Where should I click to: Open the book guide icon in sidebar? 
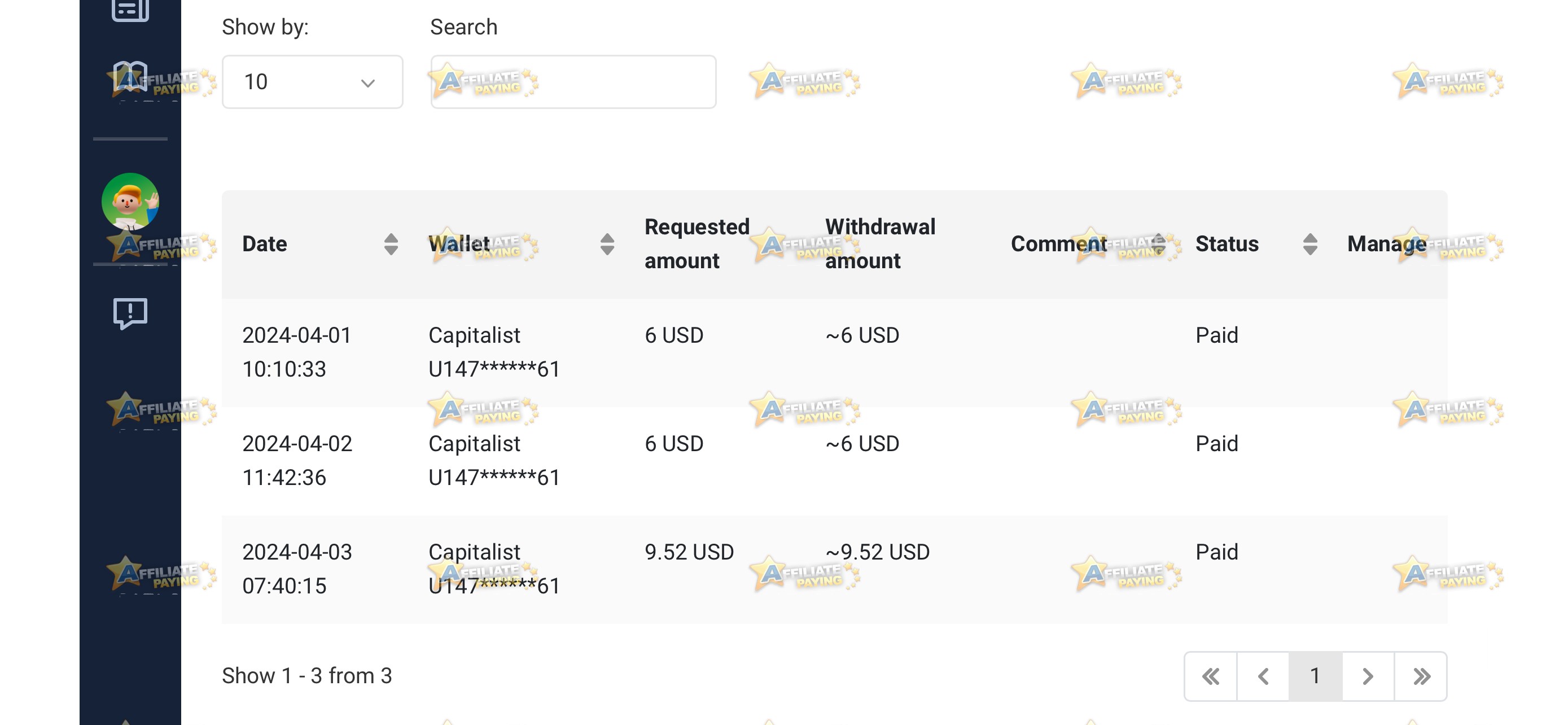130,77
